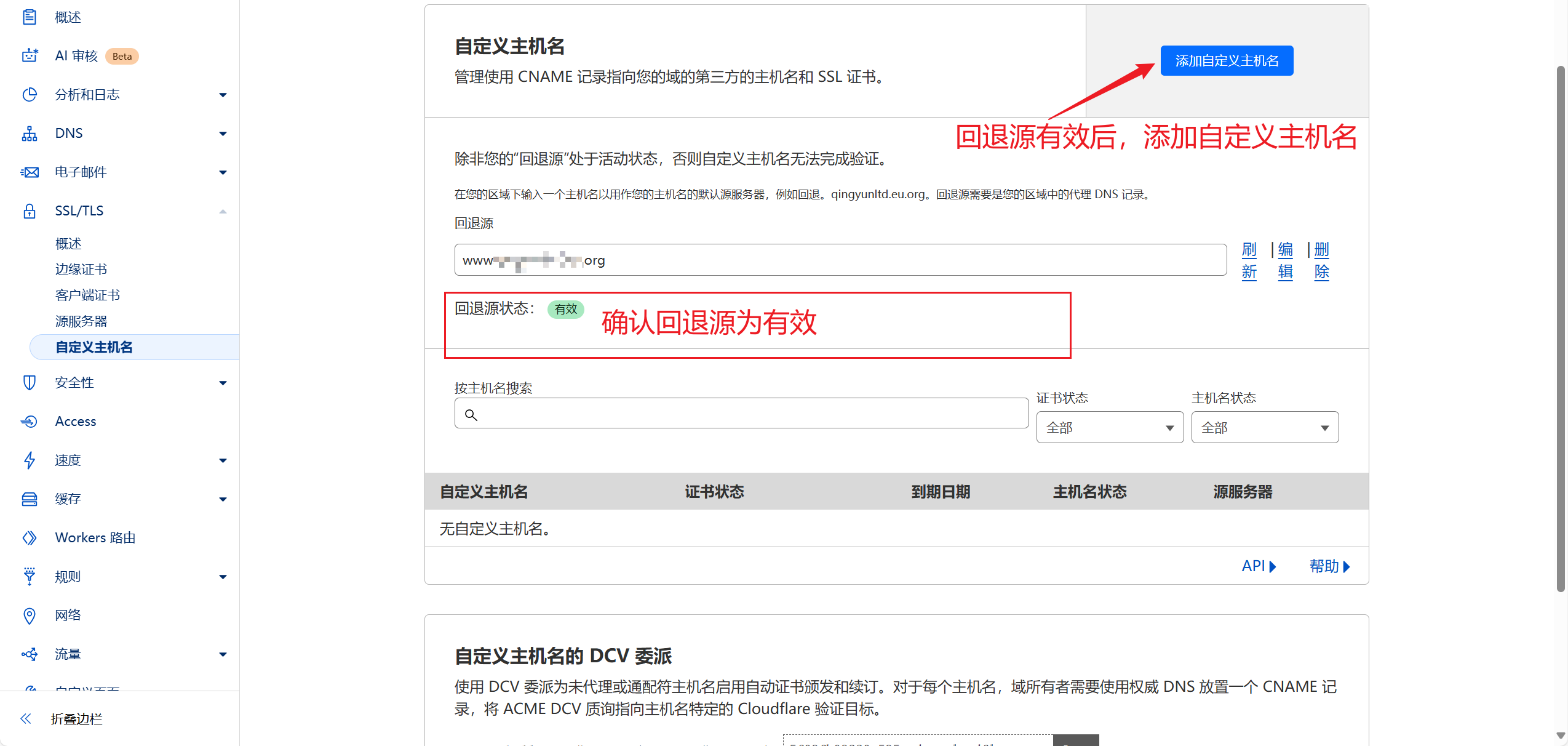Click the 有效 status badge
This screenshot has height=746, width=1568.
click(566, 309)
